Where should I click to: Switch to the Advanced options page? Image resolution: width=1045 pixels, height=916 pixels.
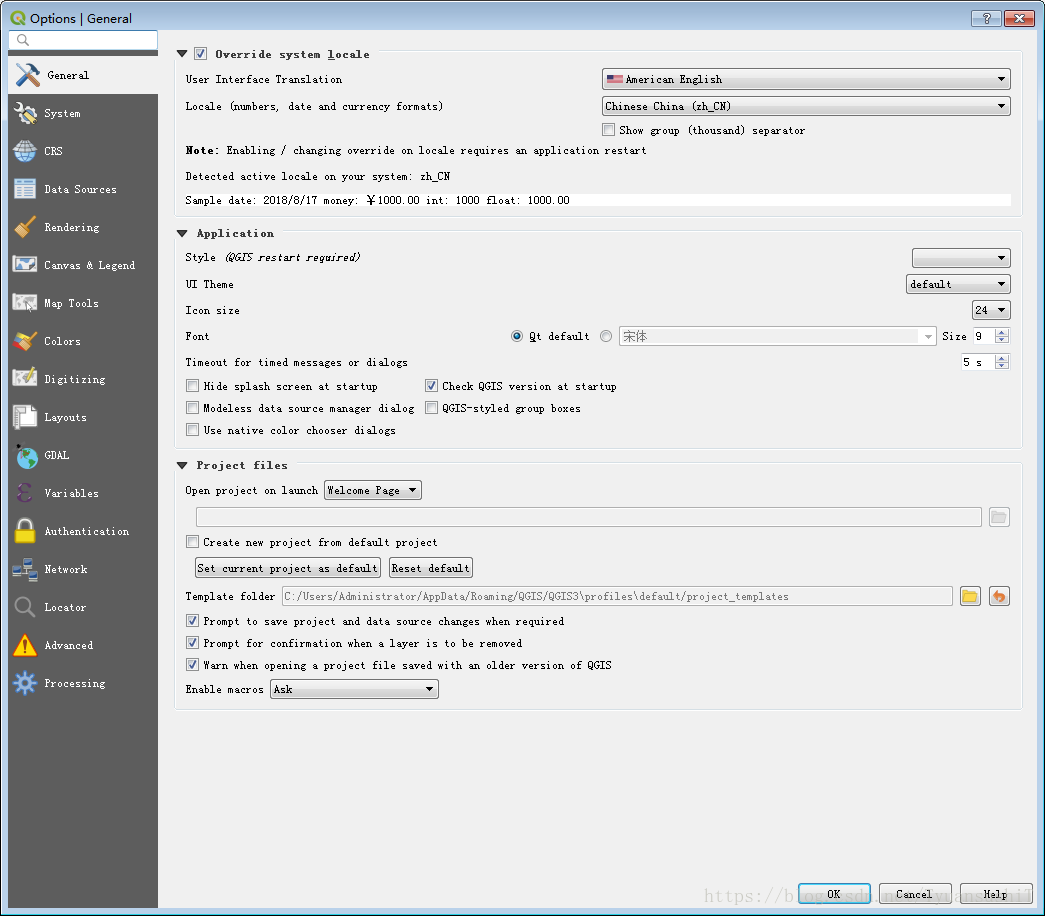[83, 645]
